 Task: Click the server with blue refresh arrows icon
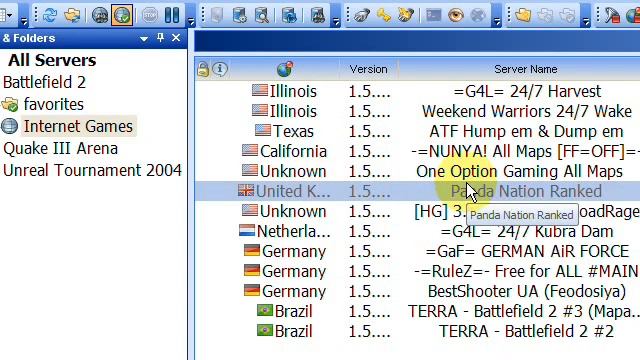tap(289, 15)
